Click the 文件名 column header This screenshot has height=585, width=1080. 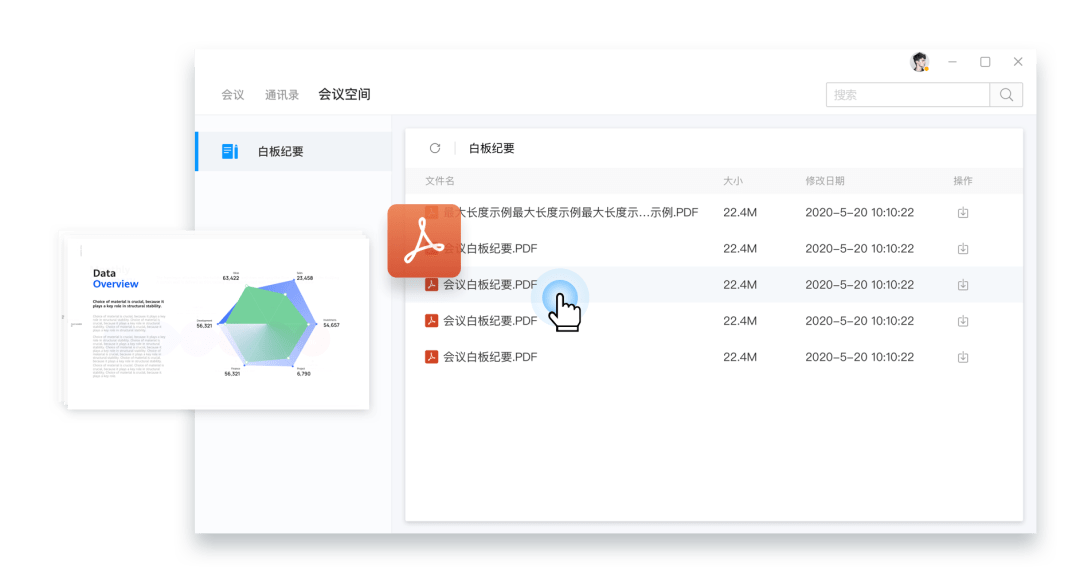[x=440, y=181]
